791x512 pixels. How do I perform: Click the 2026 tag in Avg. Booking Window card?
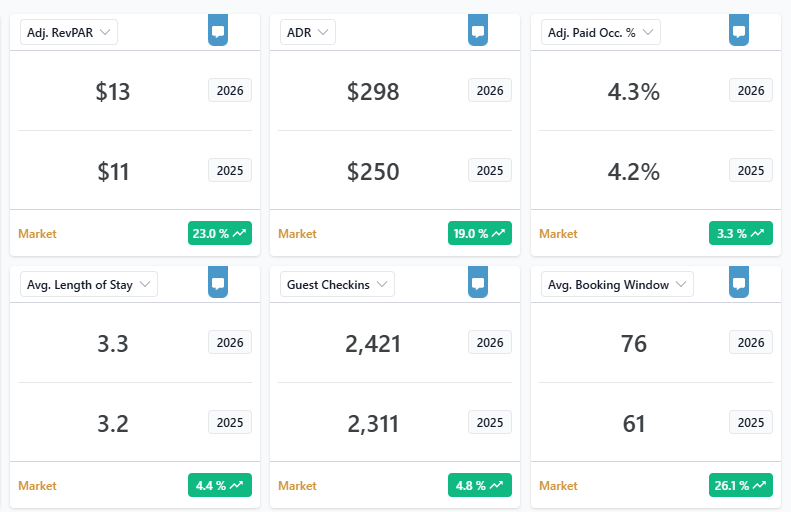click(751, 343)
